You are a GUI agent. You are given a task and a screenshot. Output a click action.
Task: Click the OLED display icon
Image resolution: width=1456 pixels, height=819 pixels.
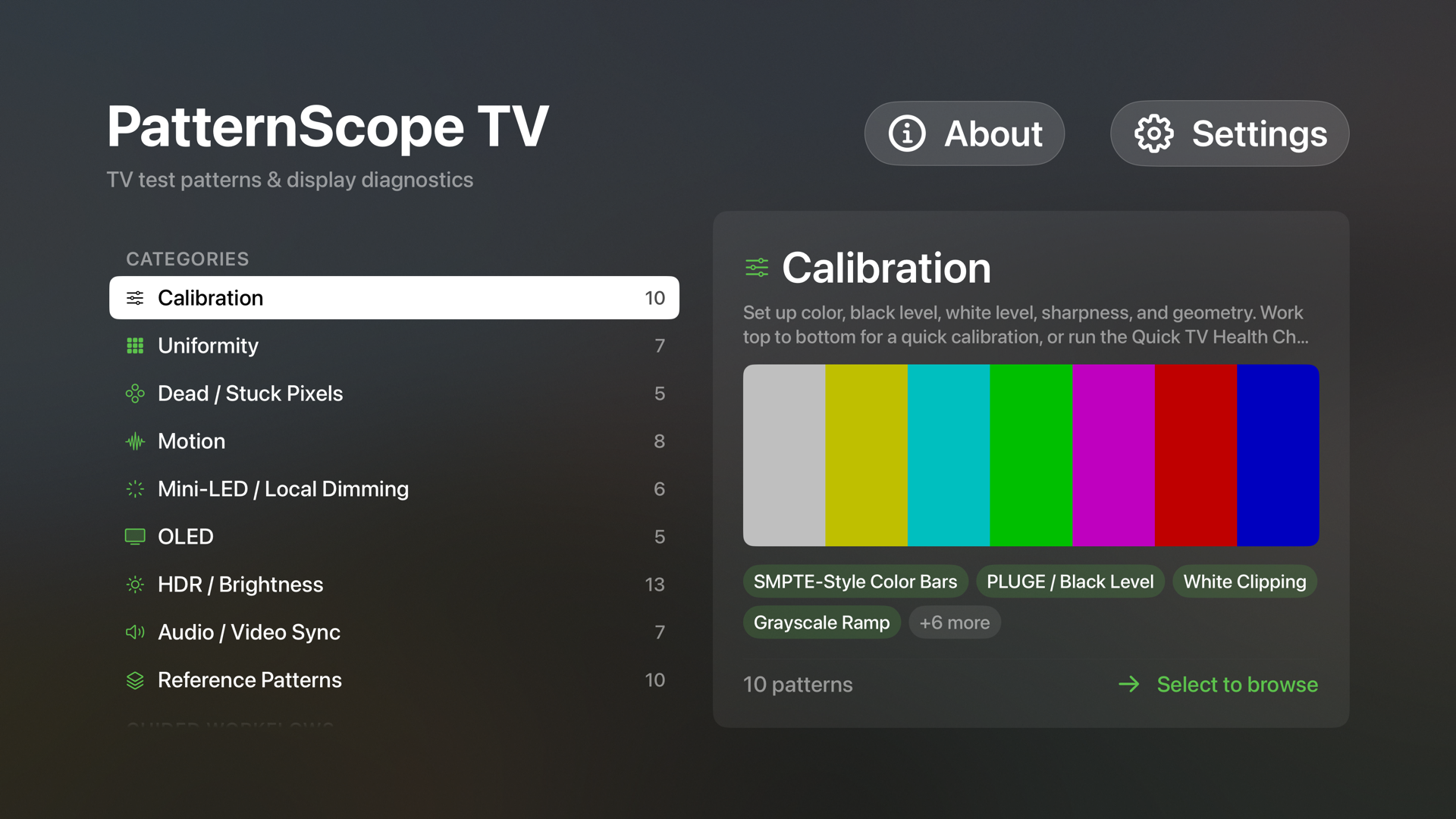pos(135,537)
